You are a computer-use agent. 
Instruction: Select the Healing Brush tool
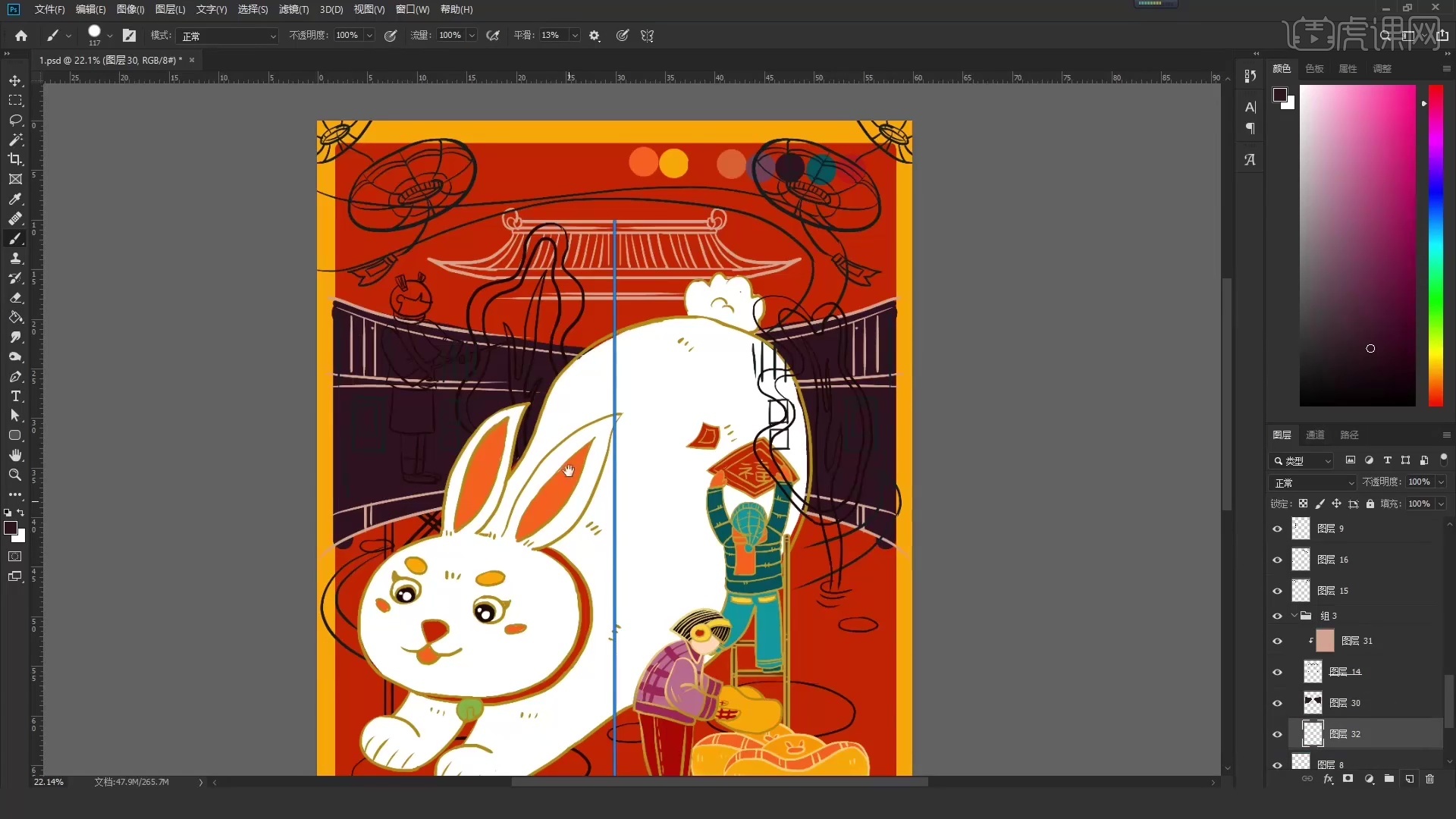click(x=15, y=218)
